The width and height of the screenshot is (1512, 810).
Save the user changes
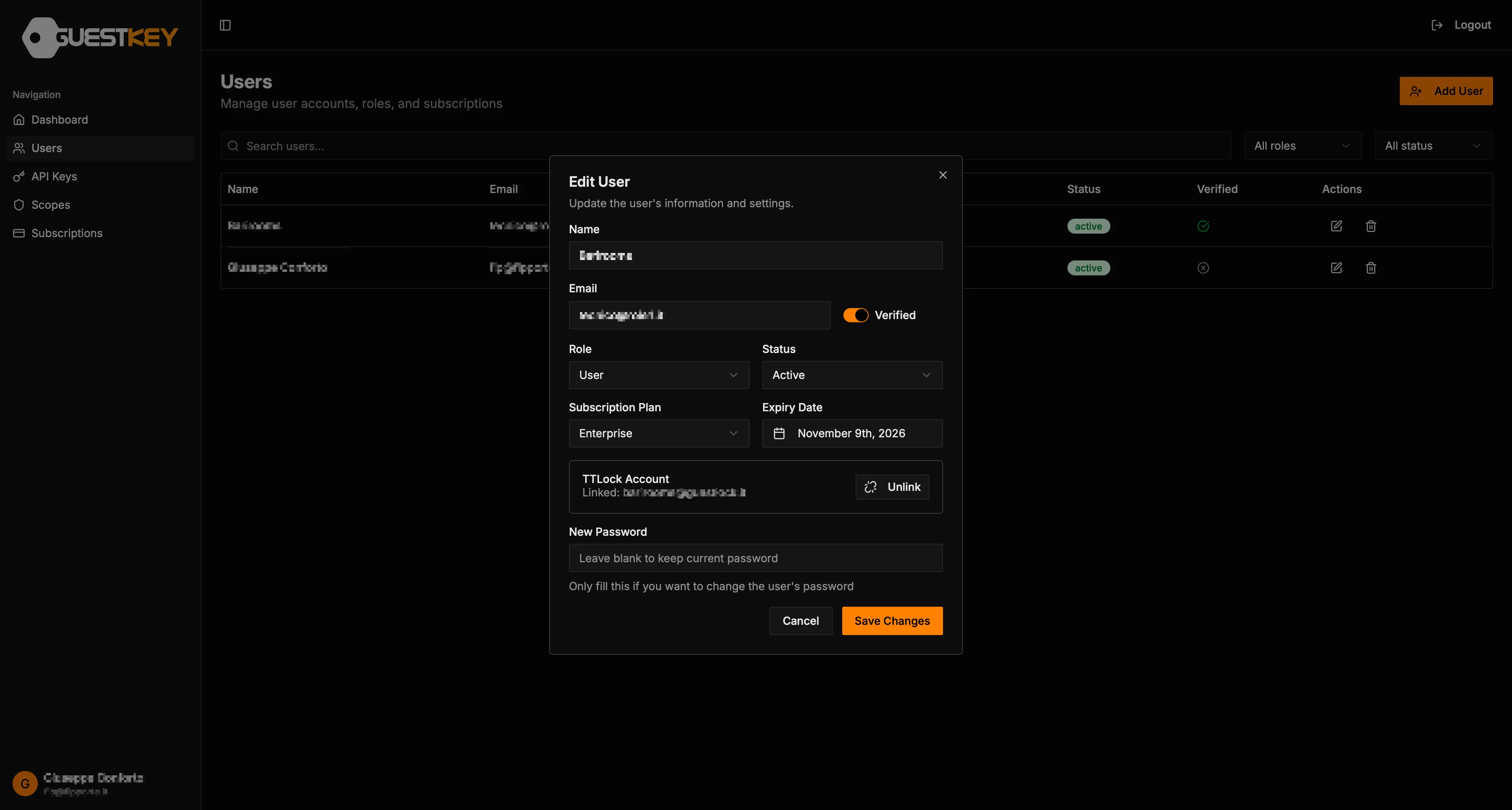[x=891, y=620]
